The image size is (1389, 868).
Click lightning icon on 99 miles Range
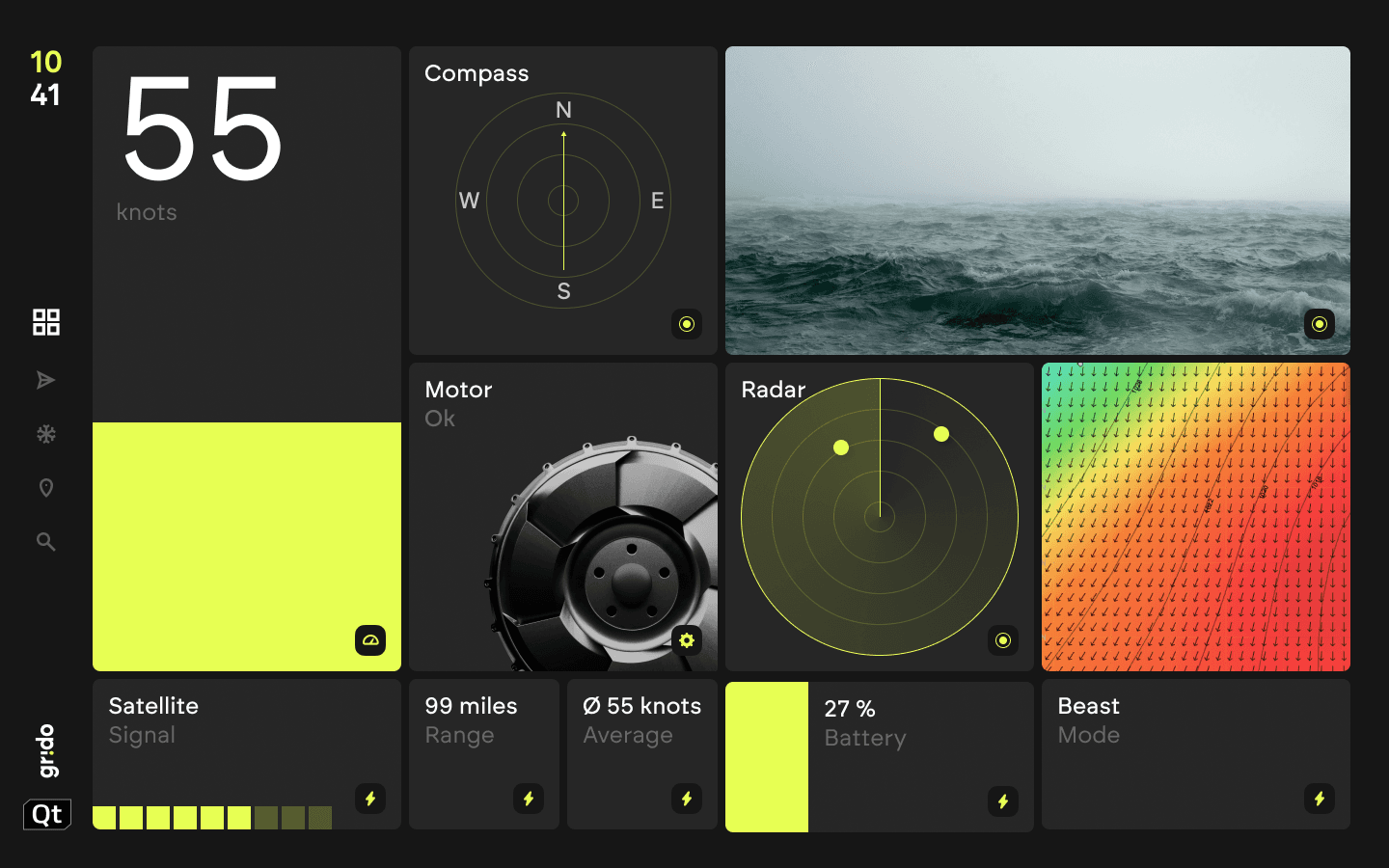pos(529,799)
